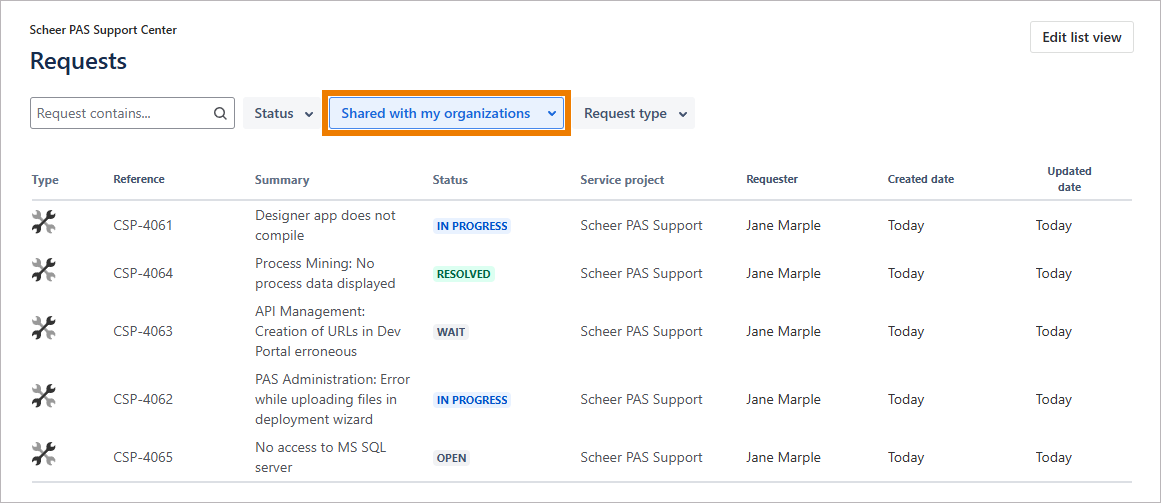Screen dimensions: 1161x503
Task: Open request reference CSP-4064
Action: (143, 274)
